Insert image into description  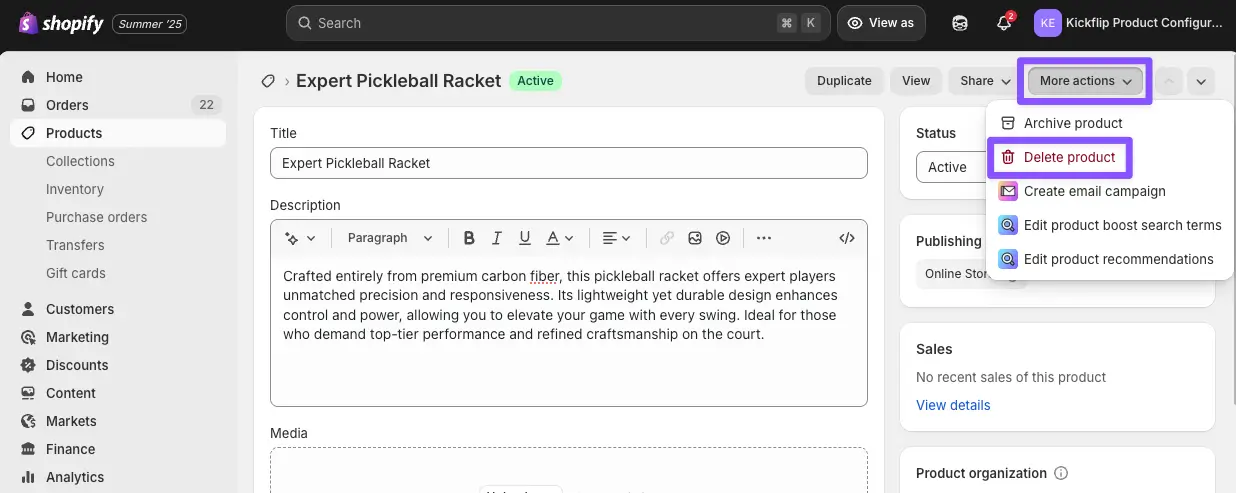695,238
